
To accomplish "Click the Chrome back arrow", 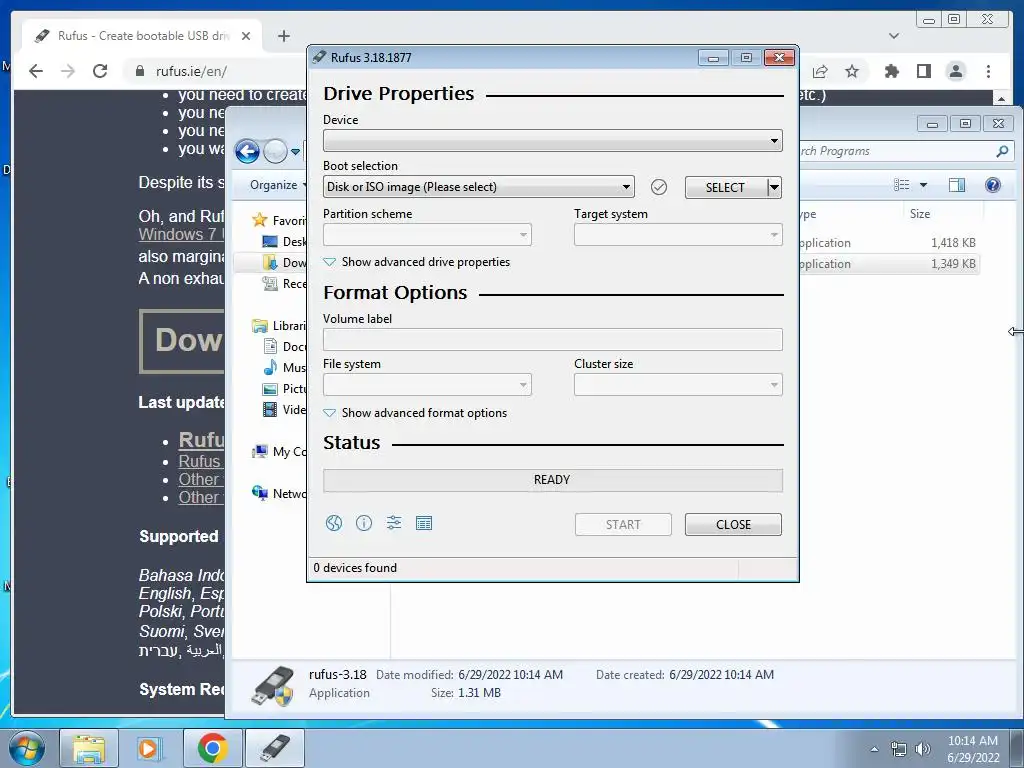I will (x=36, y=71).
